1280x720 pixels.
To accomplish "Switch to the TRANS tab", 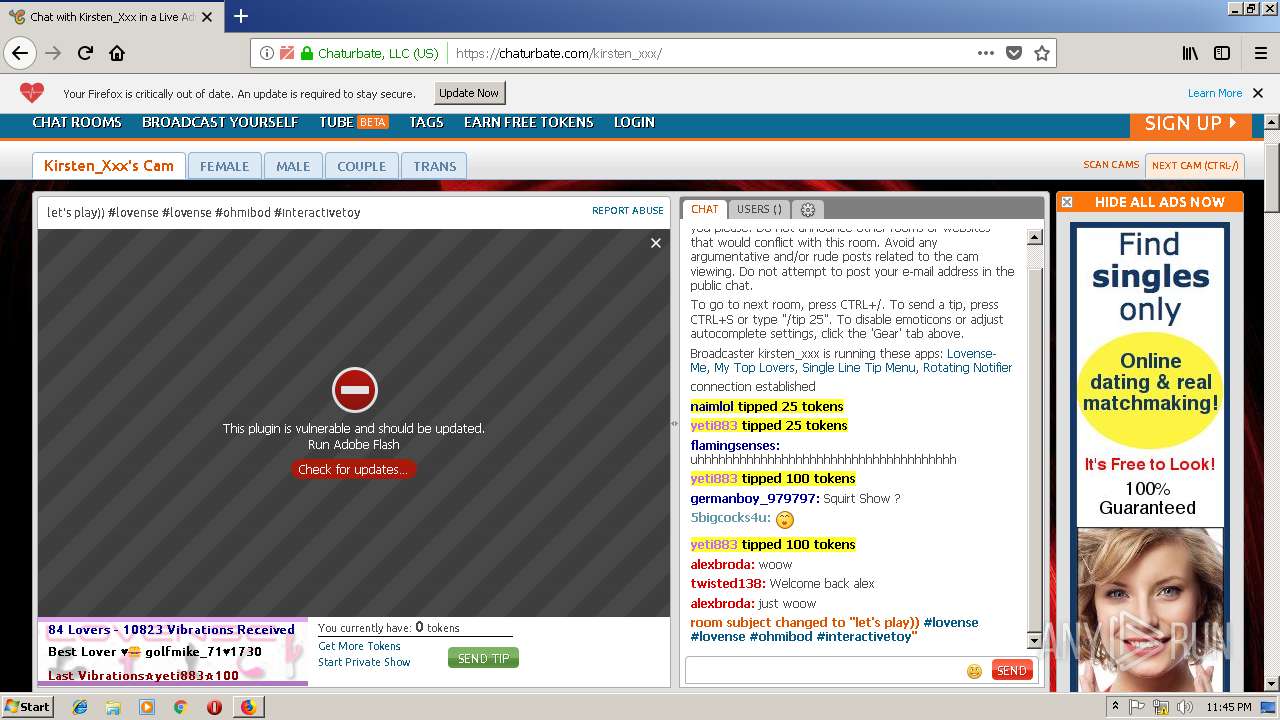I will point(435,166).
